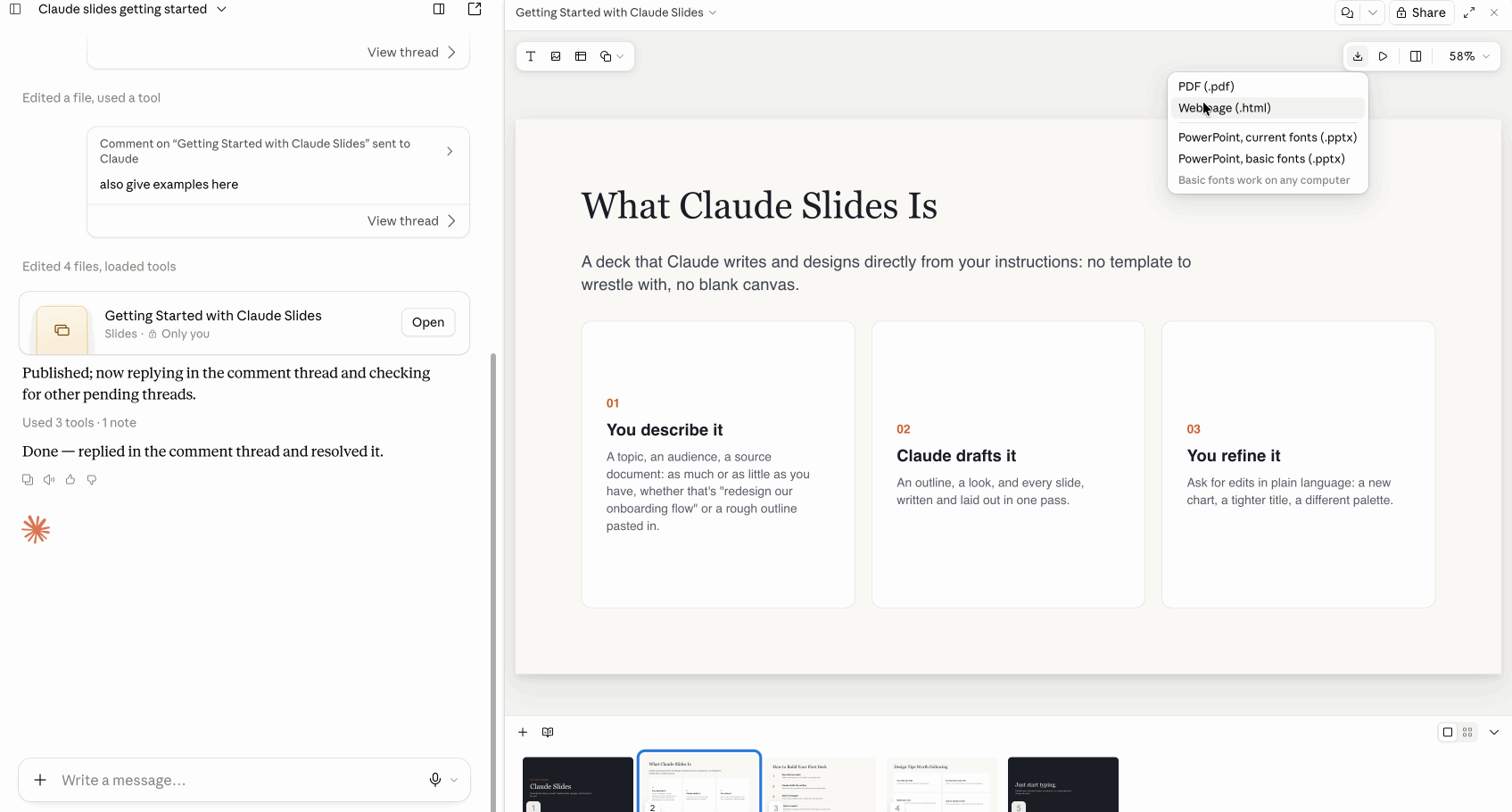Collapse the slide thumbnail strip
Screen dimensions: 1512x812
(1494, 733)
